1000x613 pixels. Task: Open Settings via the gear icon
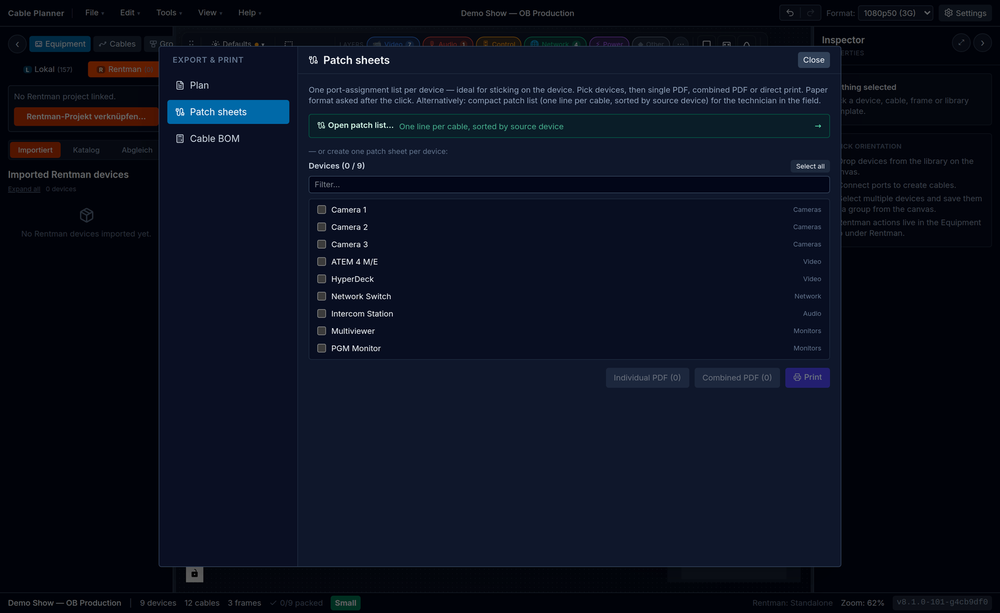click(x=948, y=13)
